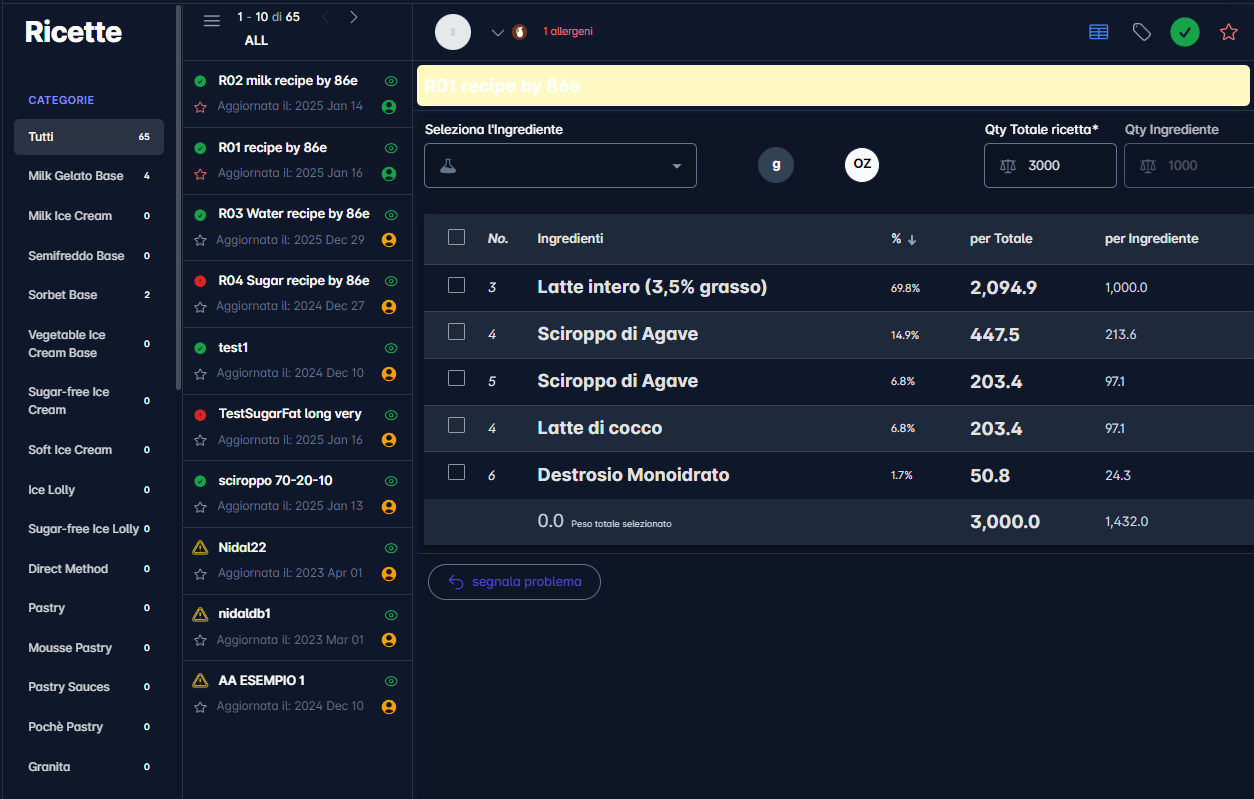Viewport: 1254px width, 799px height.
Task: Click the Qty Totale ricetta input field
Action: [x=1065, y=165]
